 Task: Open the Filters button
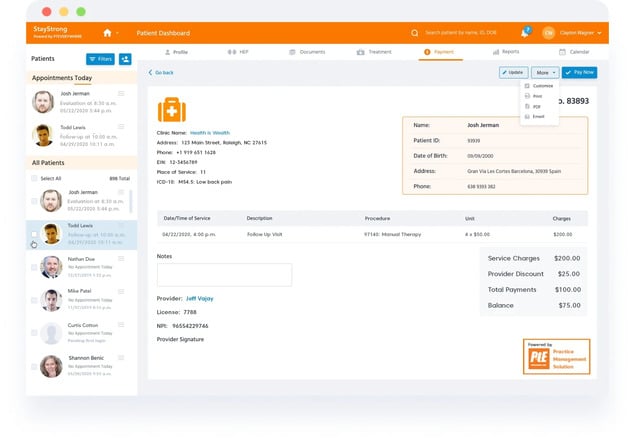(x=100, y=59)
